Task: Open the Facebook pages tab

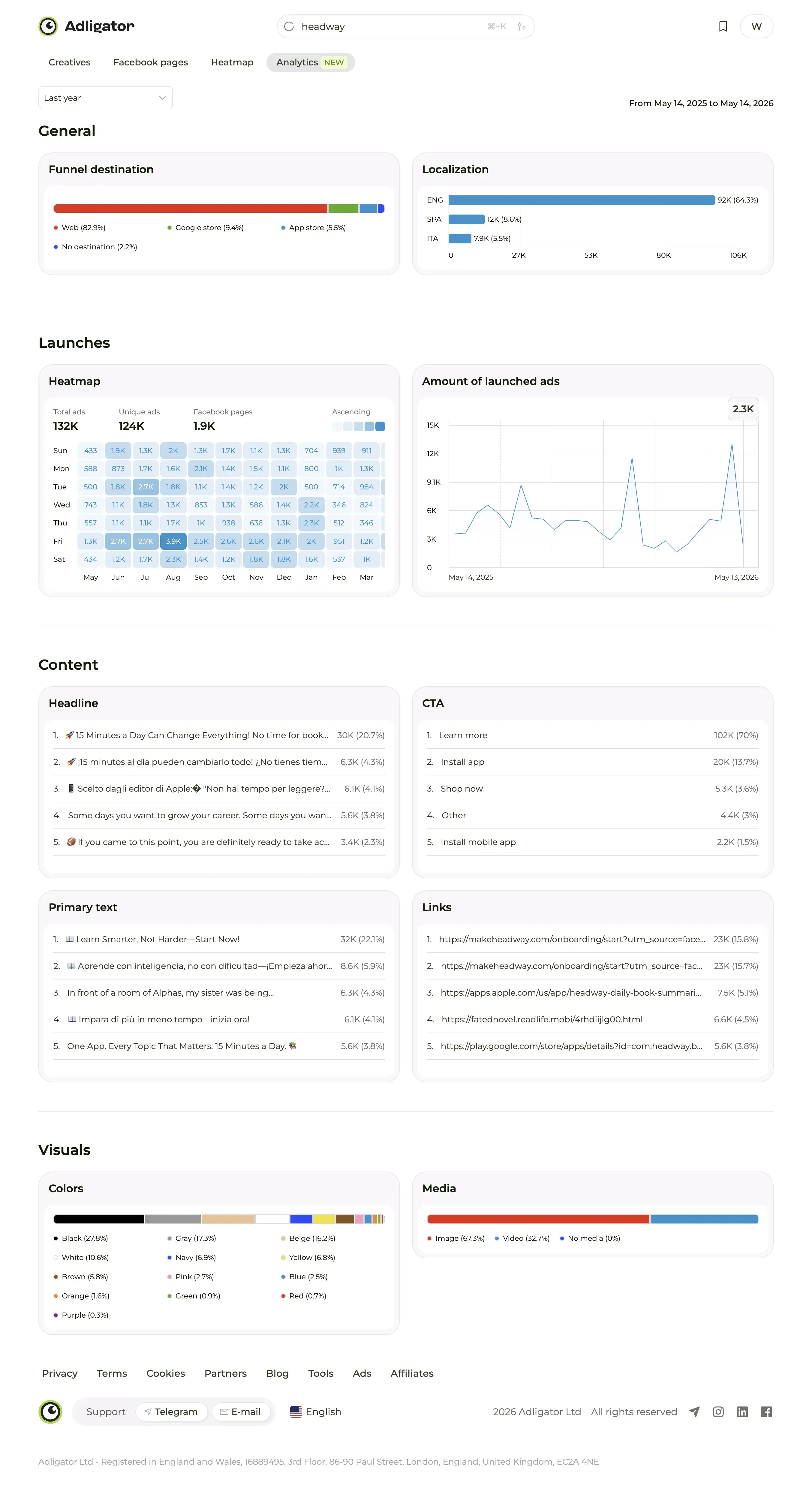Action: click(x=151, y=62)
